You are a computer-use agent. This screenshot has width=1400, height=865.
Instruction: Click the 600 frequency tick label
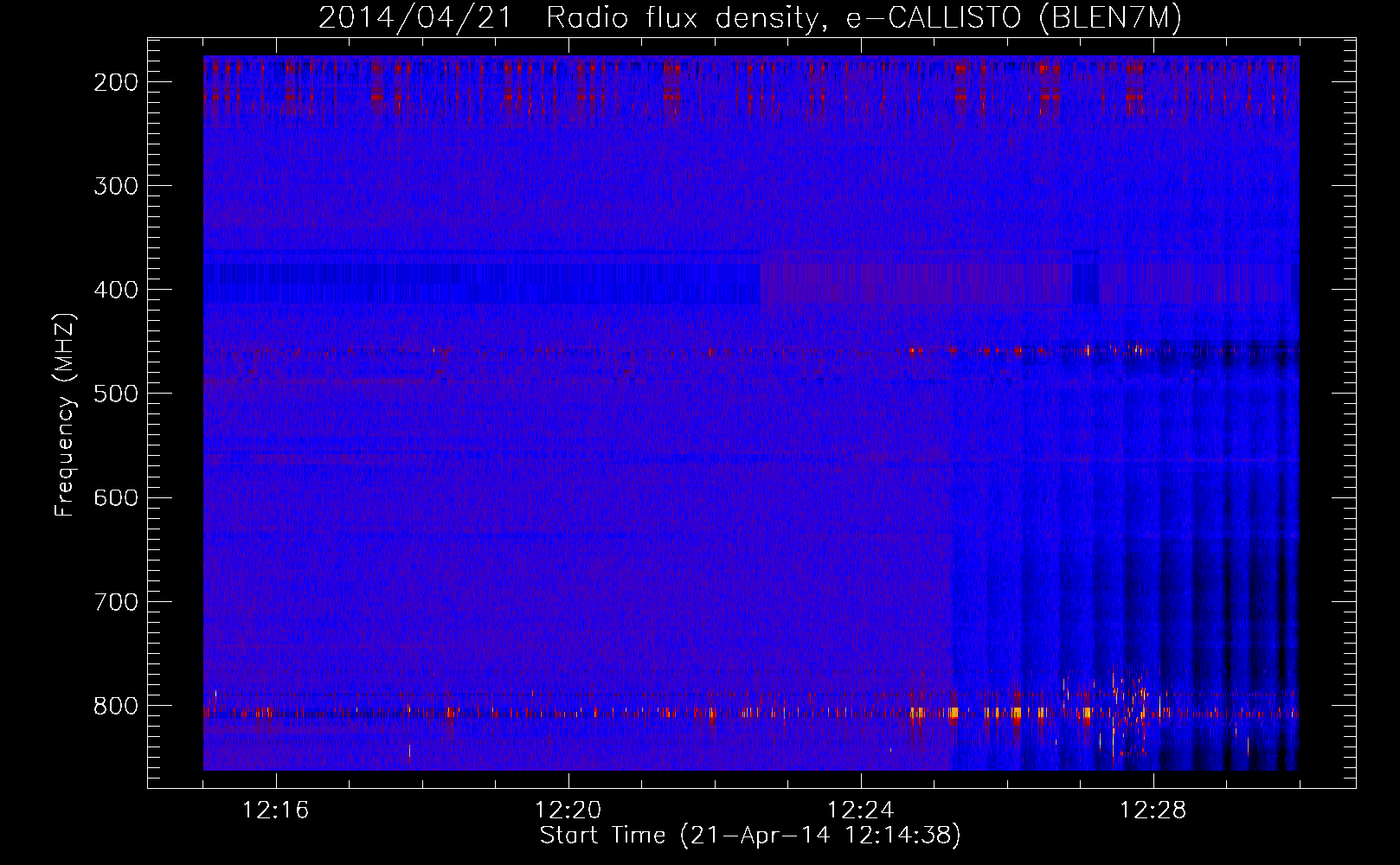[x=115, y=497]
